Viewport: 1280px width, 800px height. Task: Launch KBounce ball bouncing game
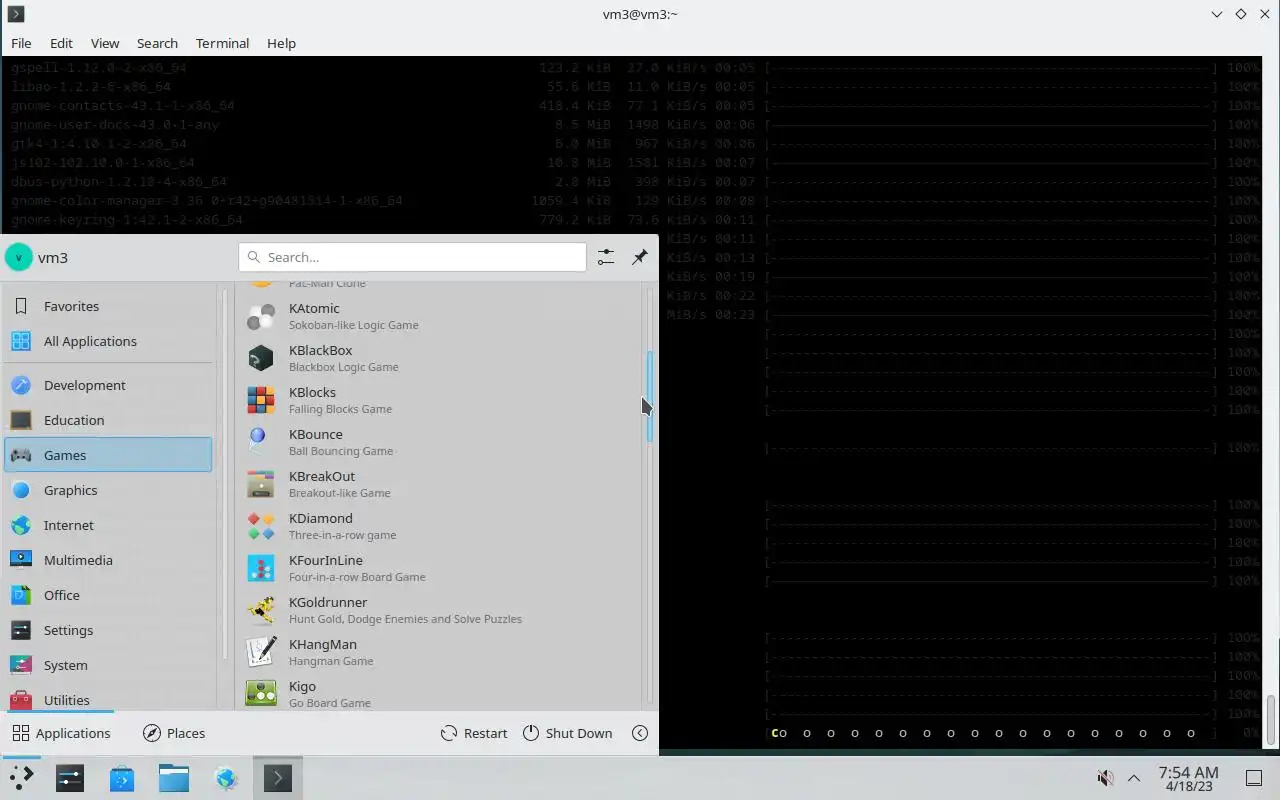438,442
